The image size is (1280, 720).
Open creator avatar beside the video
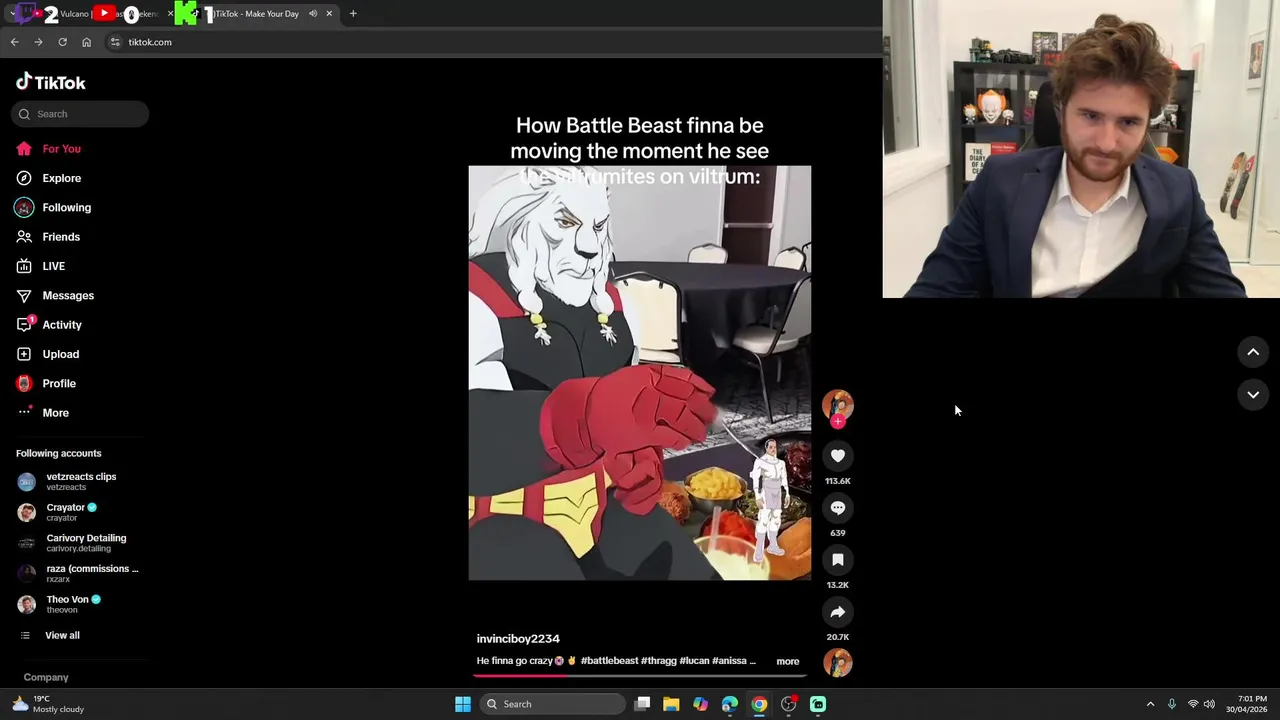838,404
